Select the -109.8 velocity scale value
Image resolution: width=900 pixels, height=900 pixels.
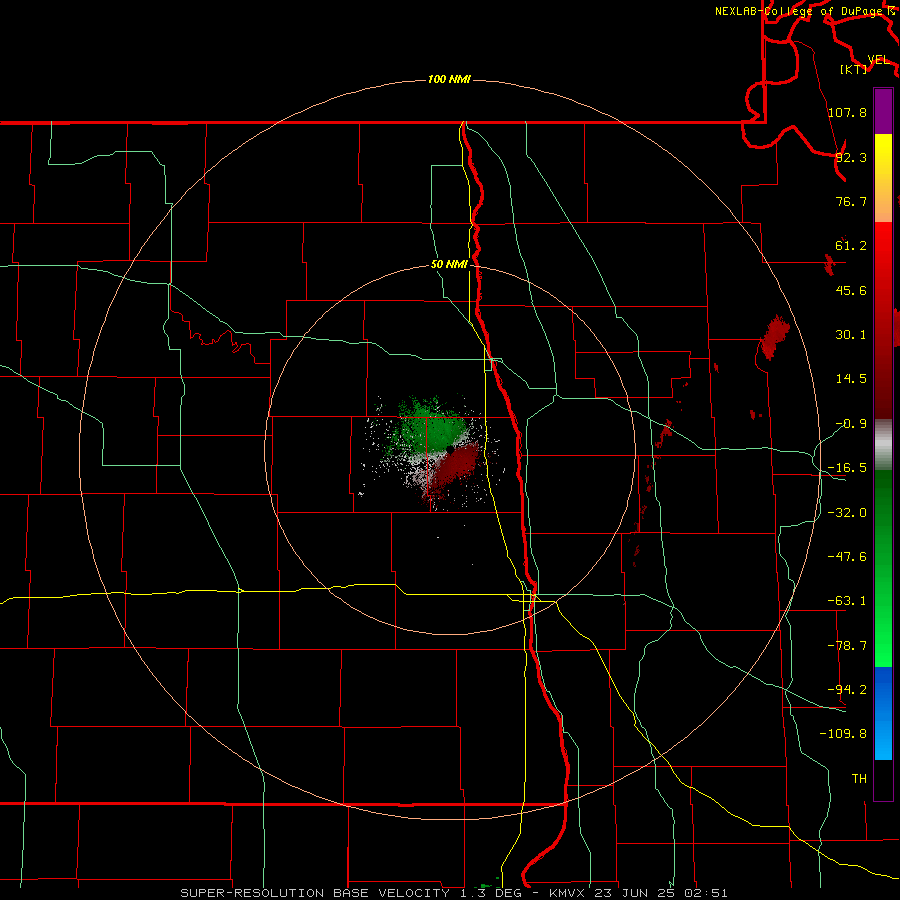click(843, 734)
